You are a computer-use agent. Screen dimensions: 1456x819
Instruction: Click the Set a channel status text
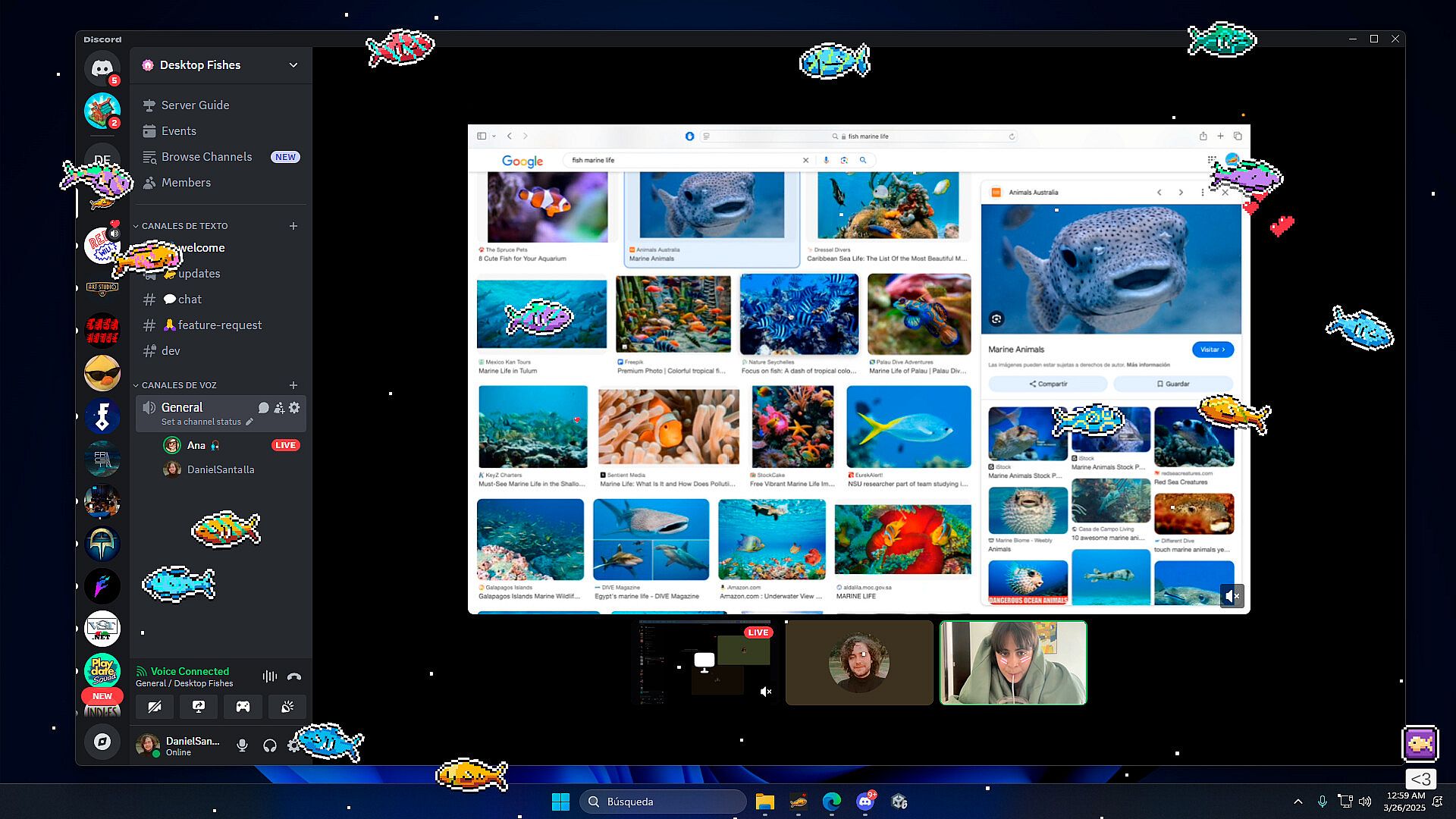tap(201, 422)
